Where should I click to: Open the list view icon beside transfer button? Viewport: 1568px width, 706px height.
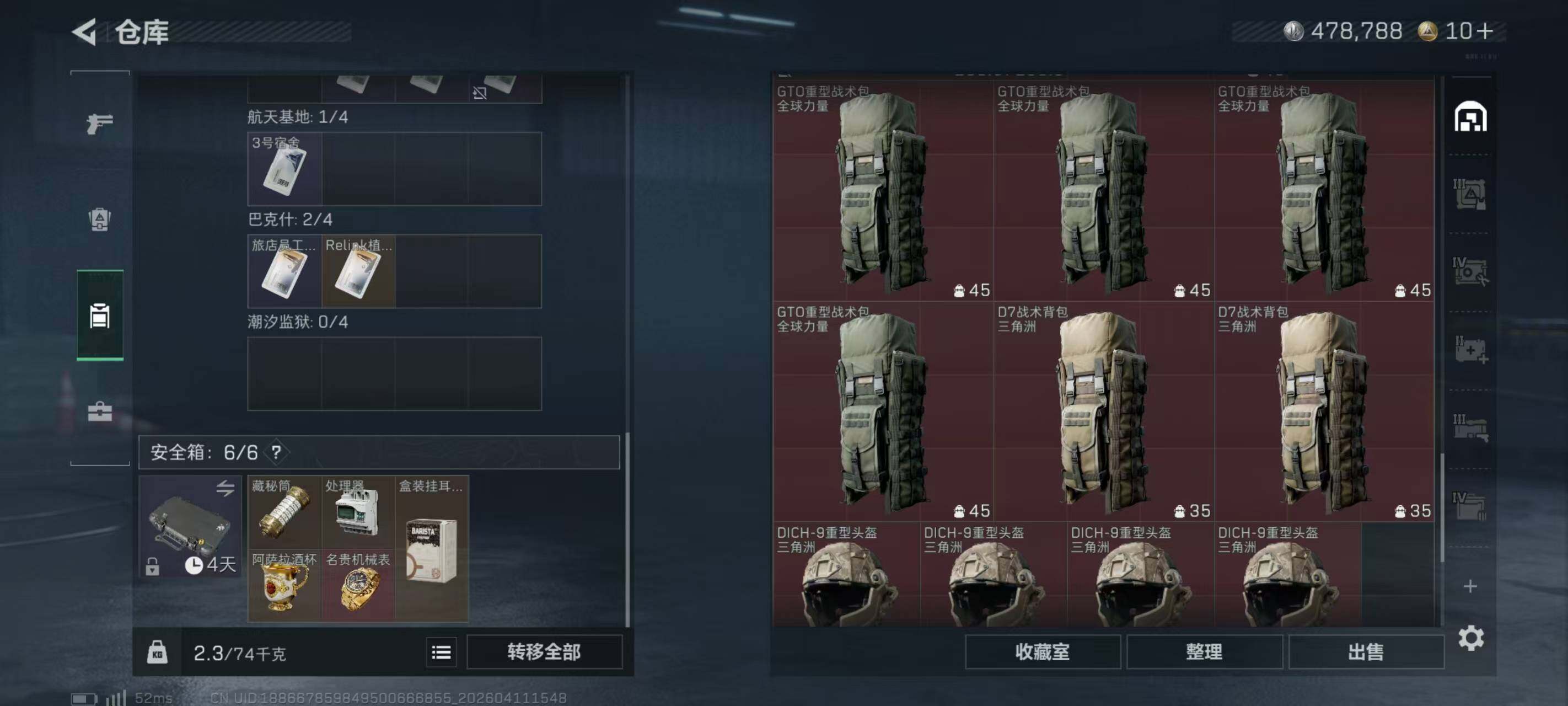[441, 652]
